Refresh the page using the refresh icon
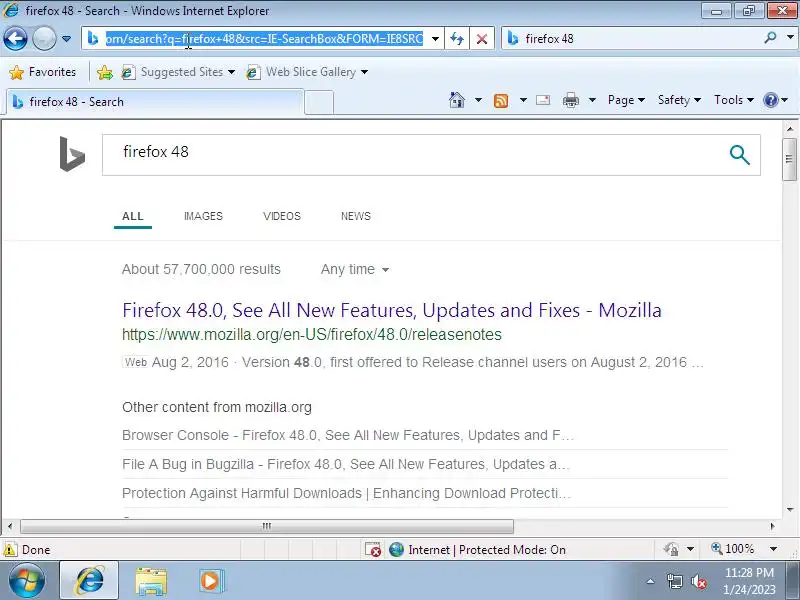This screenshot has height=600, width=800. point(457,39)
